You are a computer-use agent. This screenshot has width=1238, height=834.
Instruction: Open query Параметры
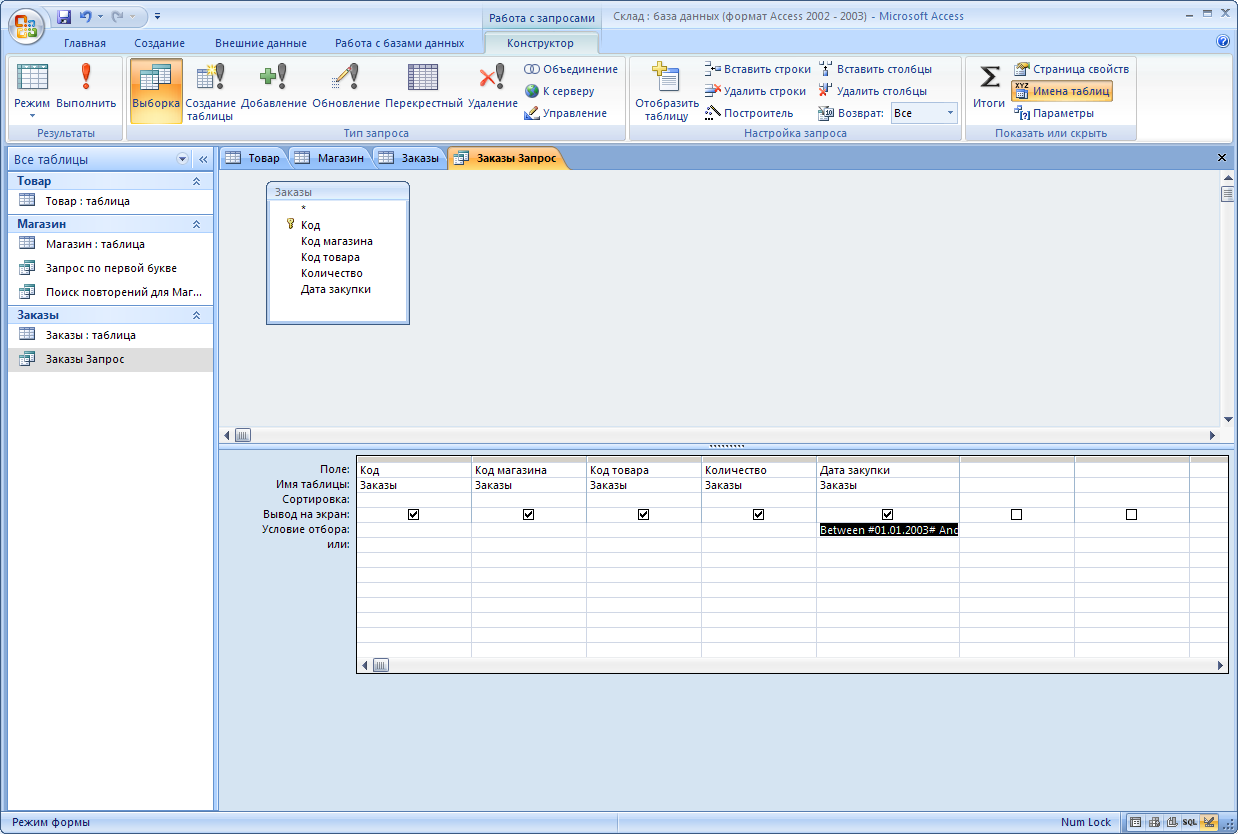click(1054, 113)
